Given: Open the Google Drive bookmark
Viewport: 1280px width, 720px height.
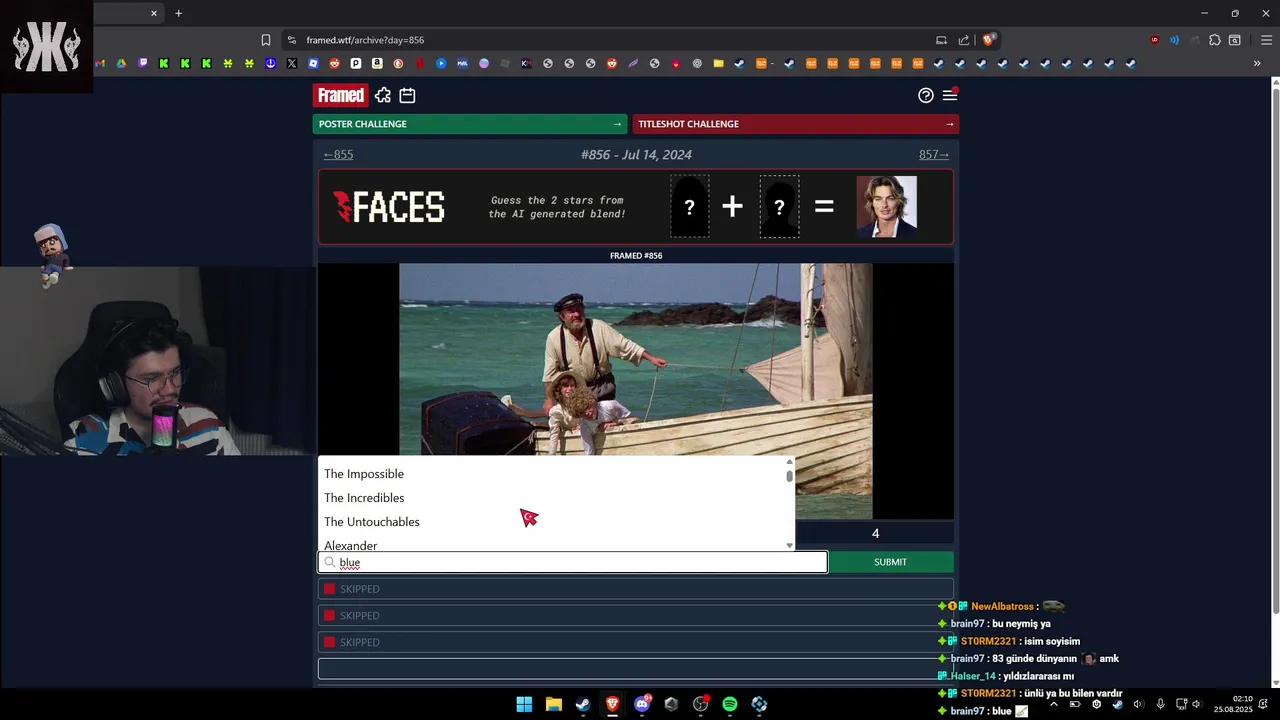Looking at the screenshot, I should coord(121,63).
